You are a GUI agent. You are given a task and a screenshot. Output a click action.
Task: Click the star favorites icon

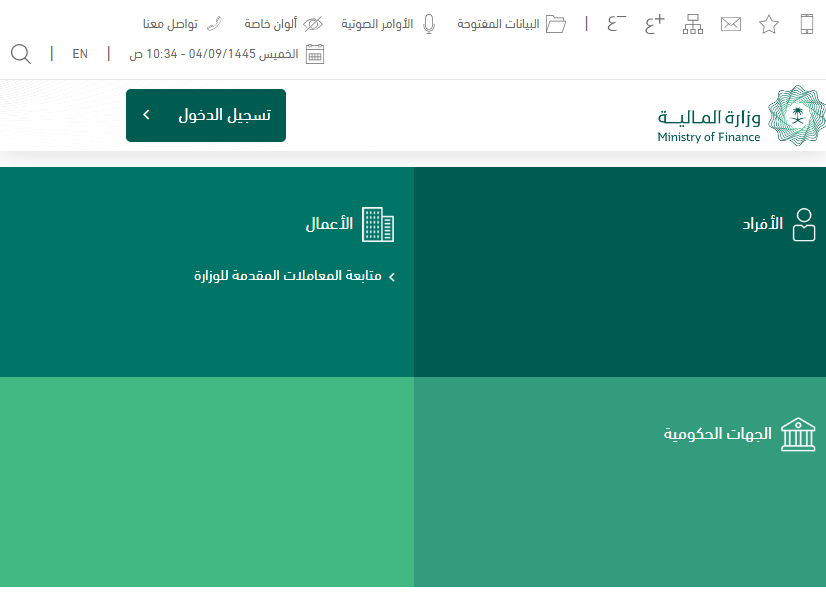point(768,24)
